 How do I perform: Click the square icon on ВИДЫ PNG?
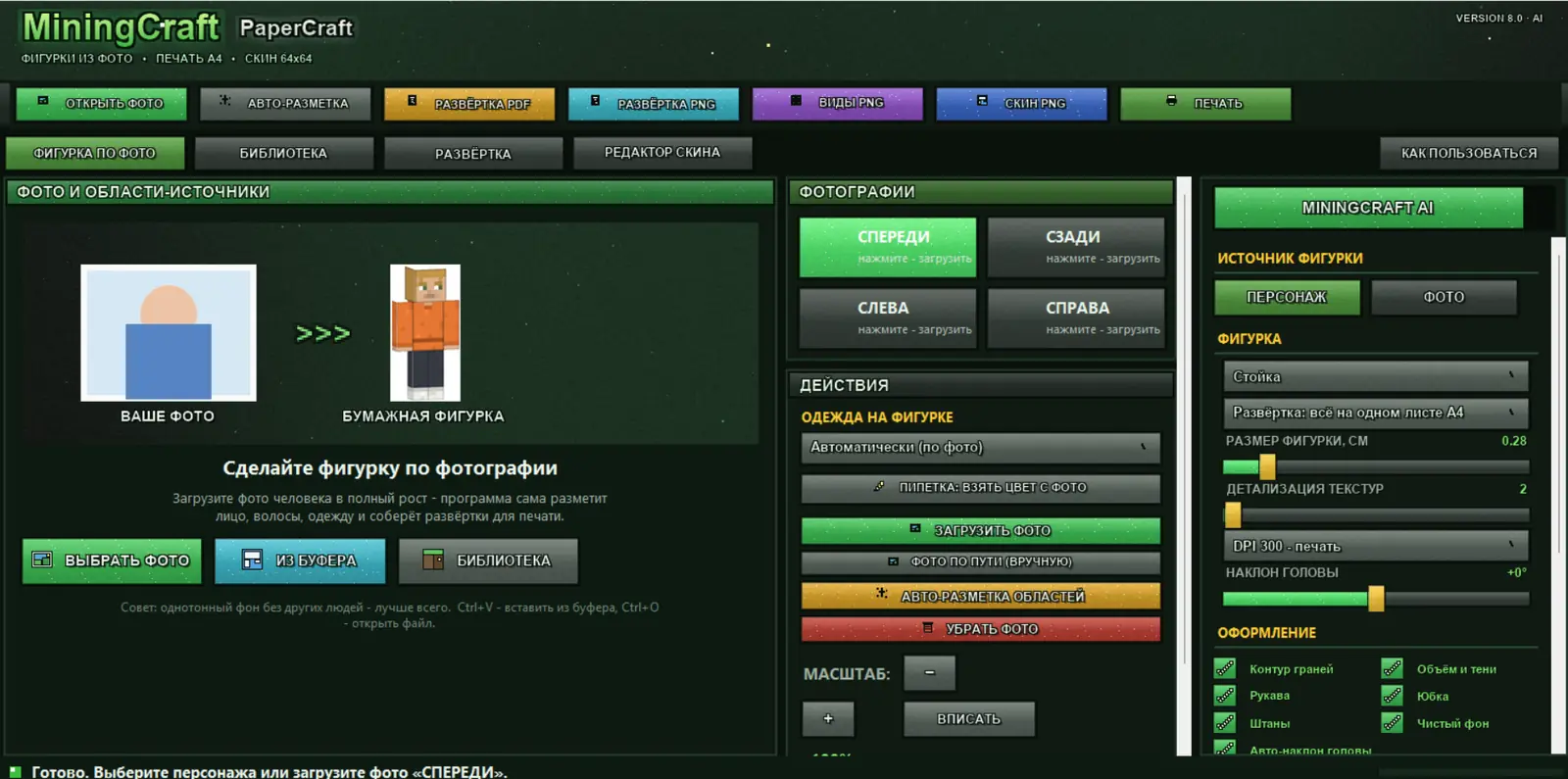click(x=796, y=101)
